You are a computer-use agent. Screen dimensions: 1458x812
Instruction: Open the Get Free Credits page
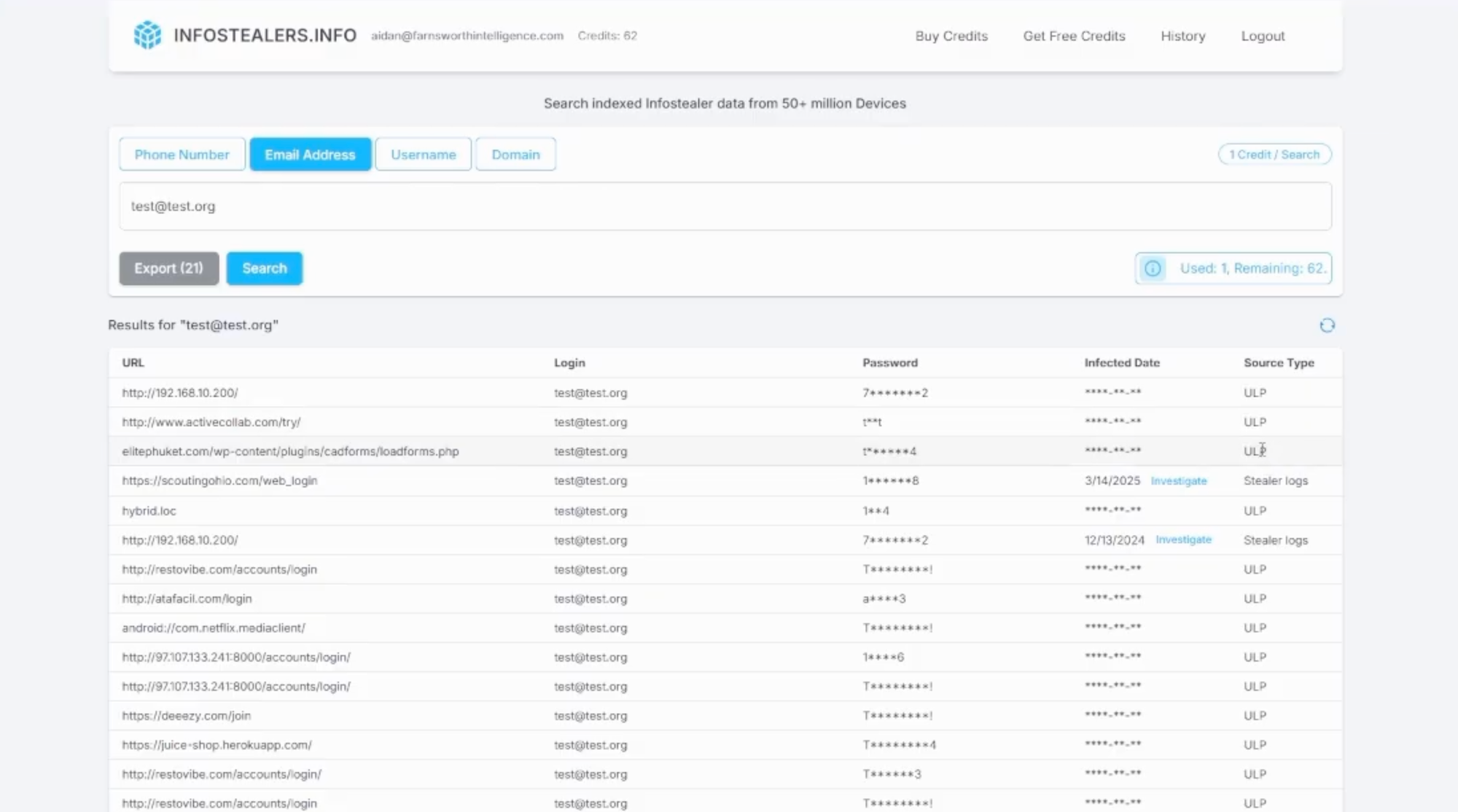pos(1074,36)
